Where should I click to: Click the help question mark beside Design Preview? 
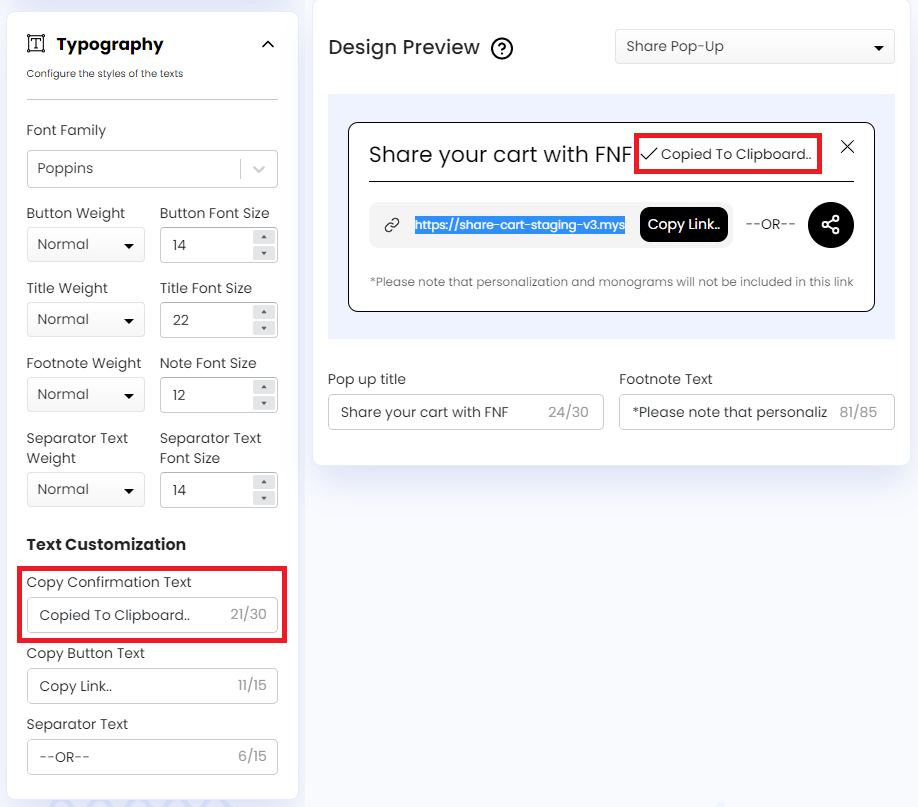point(502,48)
